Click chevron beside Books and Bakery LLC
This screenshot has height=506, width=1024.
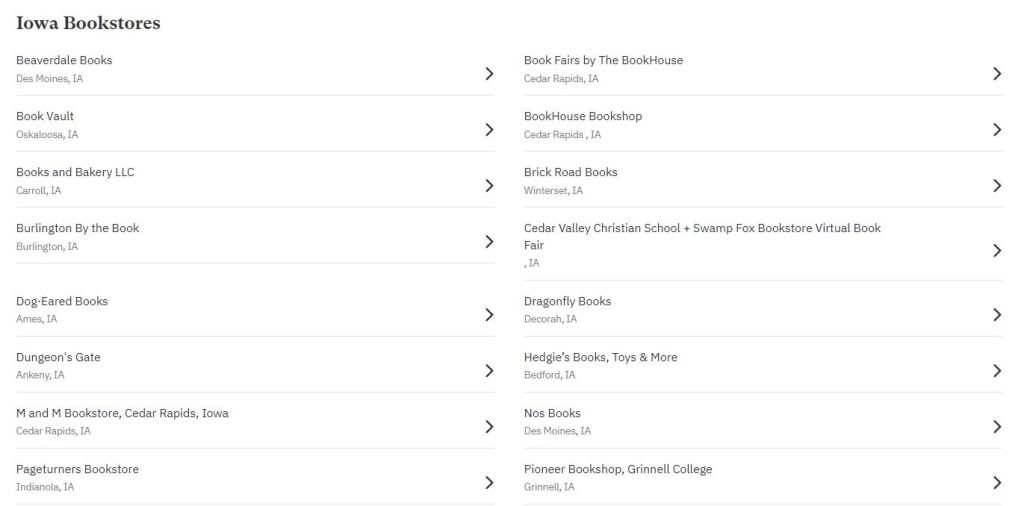click(489, 185)
